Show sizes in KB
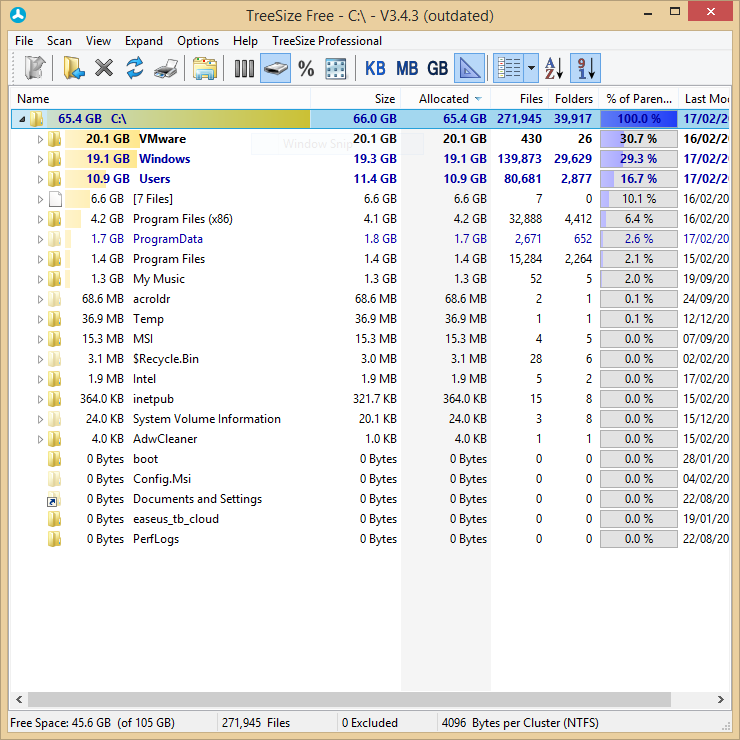This screenshot has height=740, width=740. tap(375, 68)
